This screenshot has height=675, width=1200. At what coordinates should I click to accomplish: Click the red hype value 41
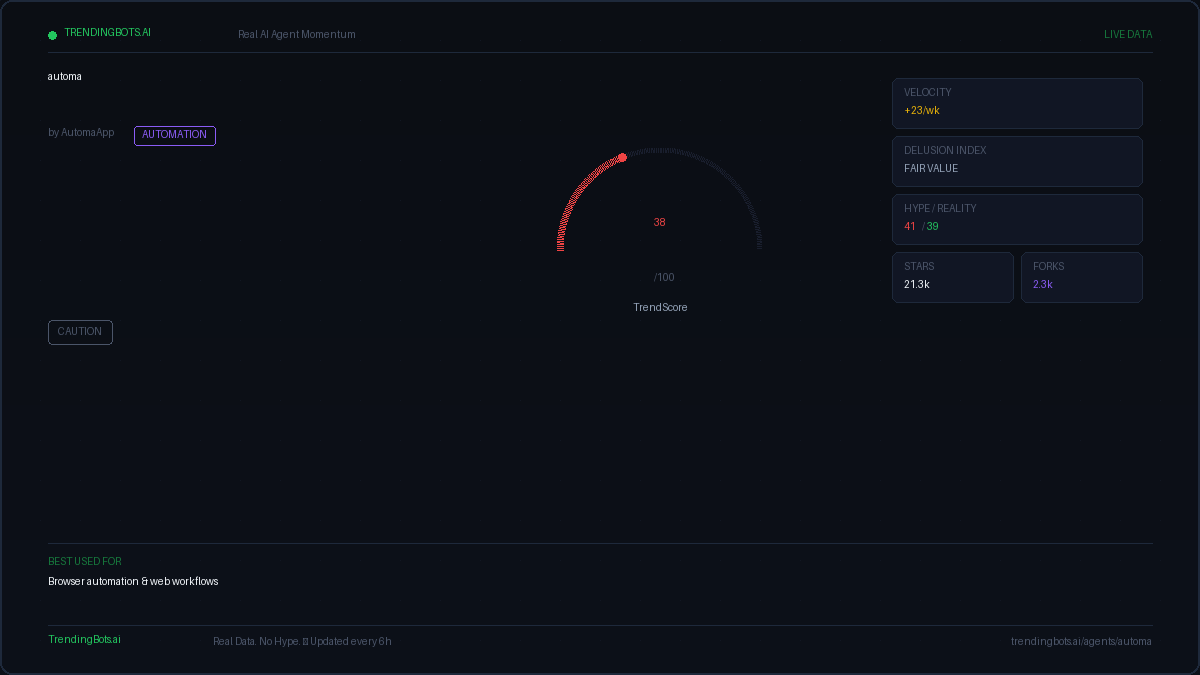910,227
